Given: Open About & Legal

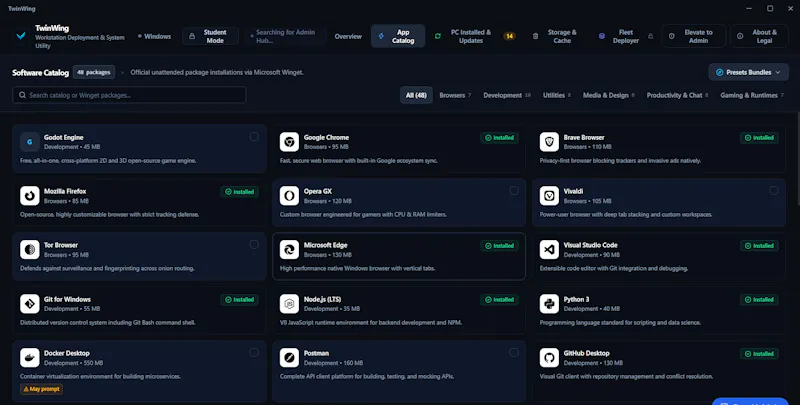Looking at the screenshot, I should [x=759, y=36].
